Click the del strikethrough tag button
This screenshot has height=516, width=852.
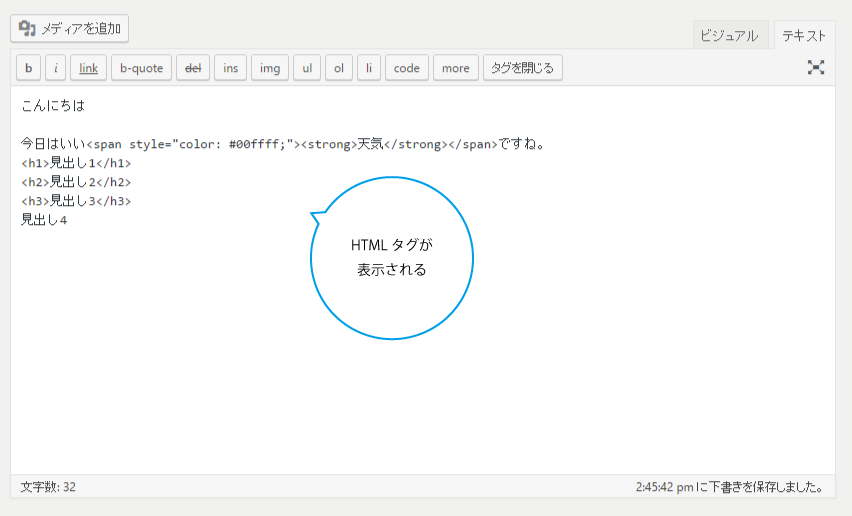tap(193, 68)
